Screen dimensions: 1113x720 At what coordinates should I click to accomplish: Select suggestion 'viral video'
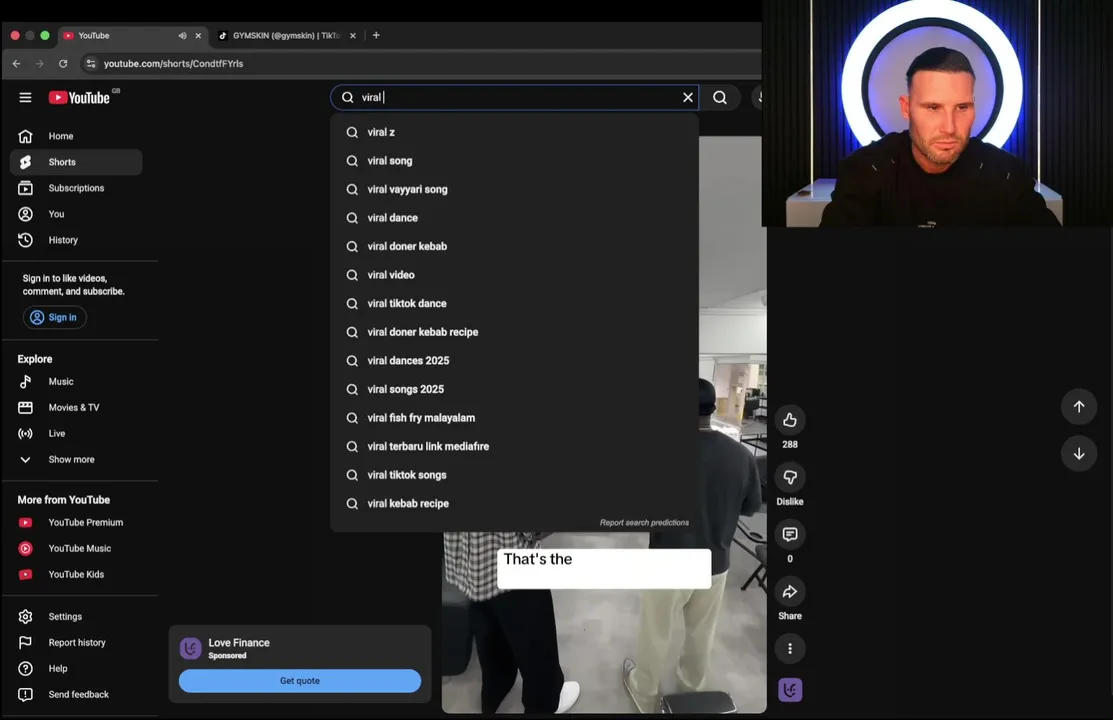[x=515, y=275]
